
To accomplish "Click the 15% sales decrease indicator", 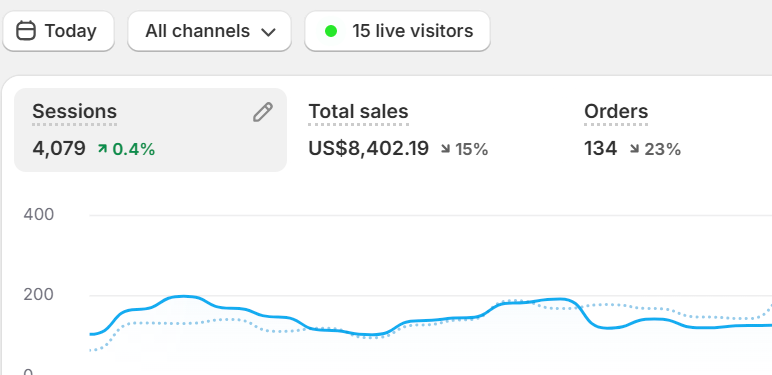I will (464, 149).
